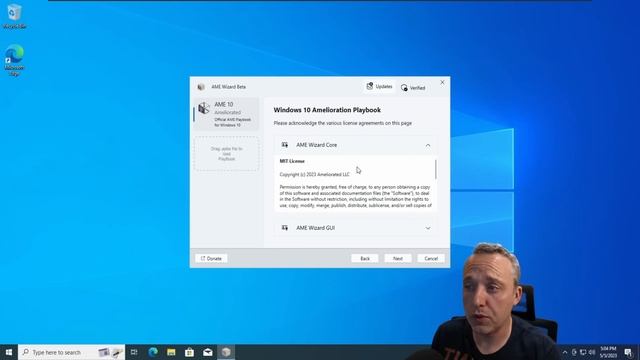This screenshot has width=640, height=360.
Task: Open the Mail app from the taskbar
Action: pos(208,352)
